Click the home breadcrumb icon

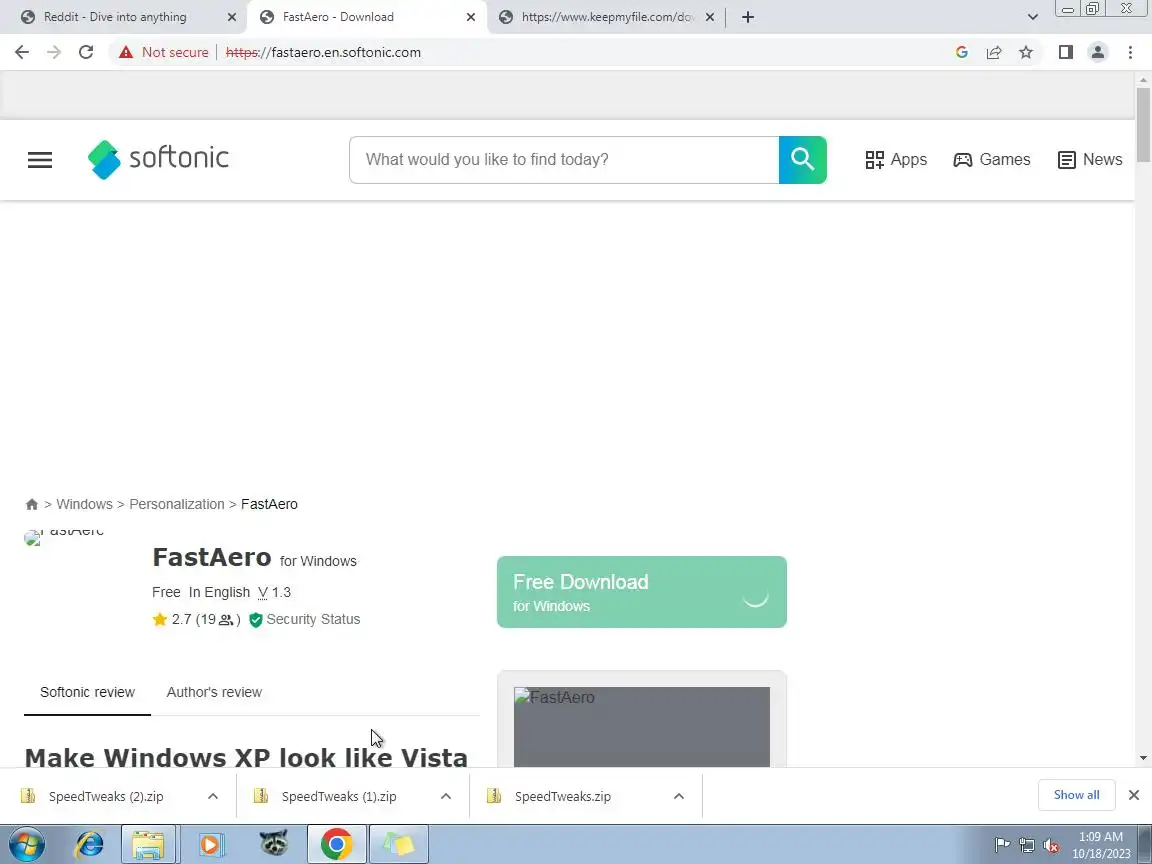(x=32, y=504)
